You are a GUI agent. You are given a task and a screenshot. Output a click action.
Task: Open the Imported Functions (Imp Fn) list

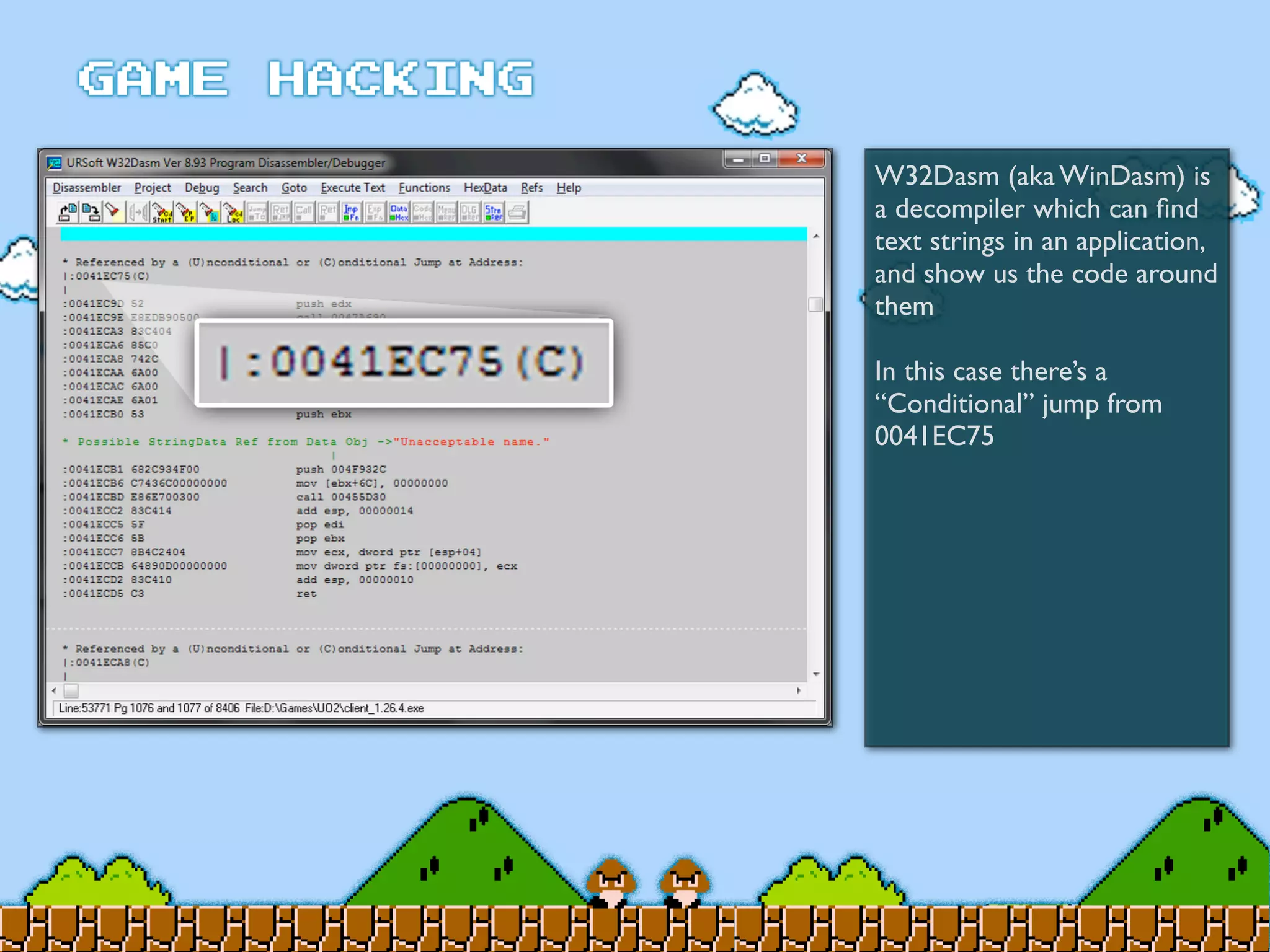pyautogui.click(x=351, y=213)
